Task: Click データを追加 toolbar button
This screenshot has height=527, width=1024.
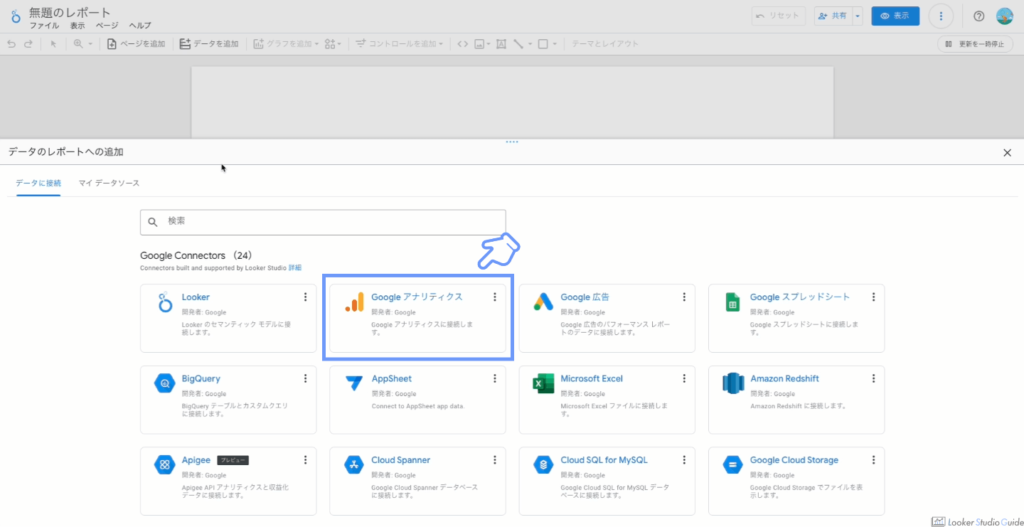Action: pos(209,44)
